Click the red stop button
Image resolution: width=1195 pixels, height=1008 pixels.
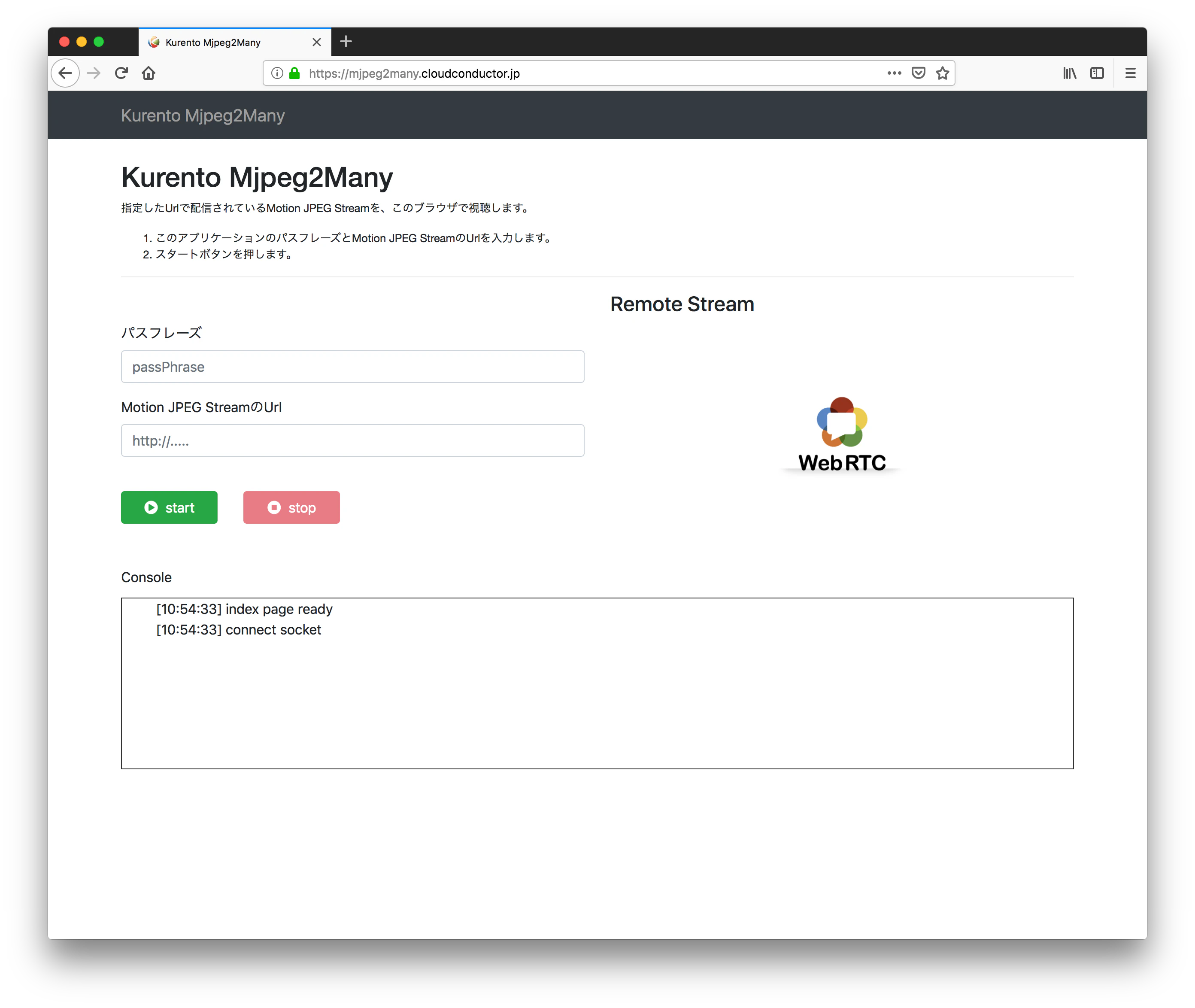tap(291, 507)
